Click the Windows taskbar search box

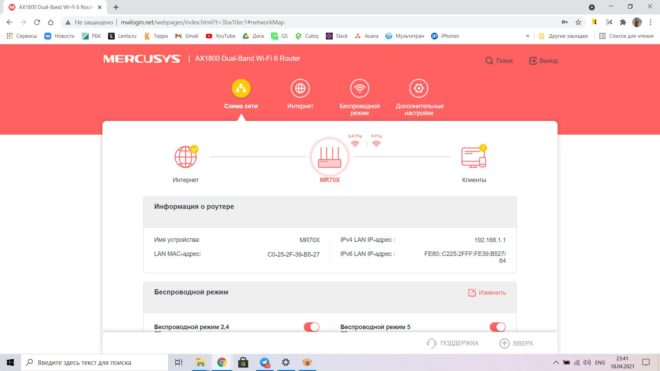click(94, 362)
